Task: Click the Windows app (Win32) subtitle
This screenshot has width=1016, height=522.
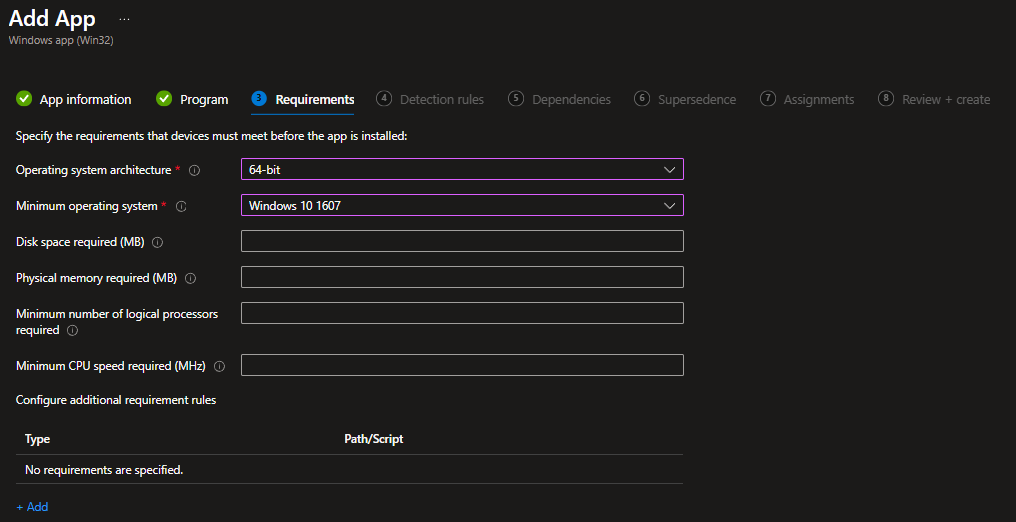Action: tap(62, 40)
